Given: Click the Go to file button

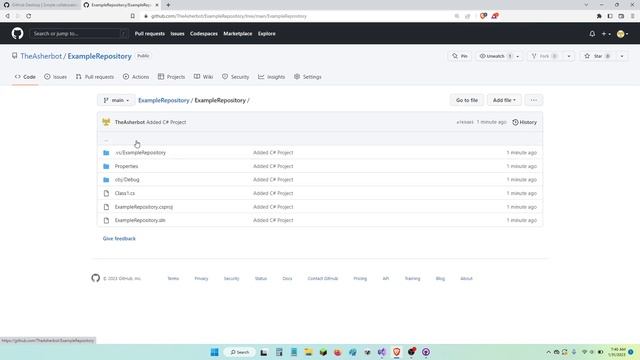Looking at the screenshot, I should coord(467,100).
